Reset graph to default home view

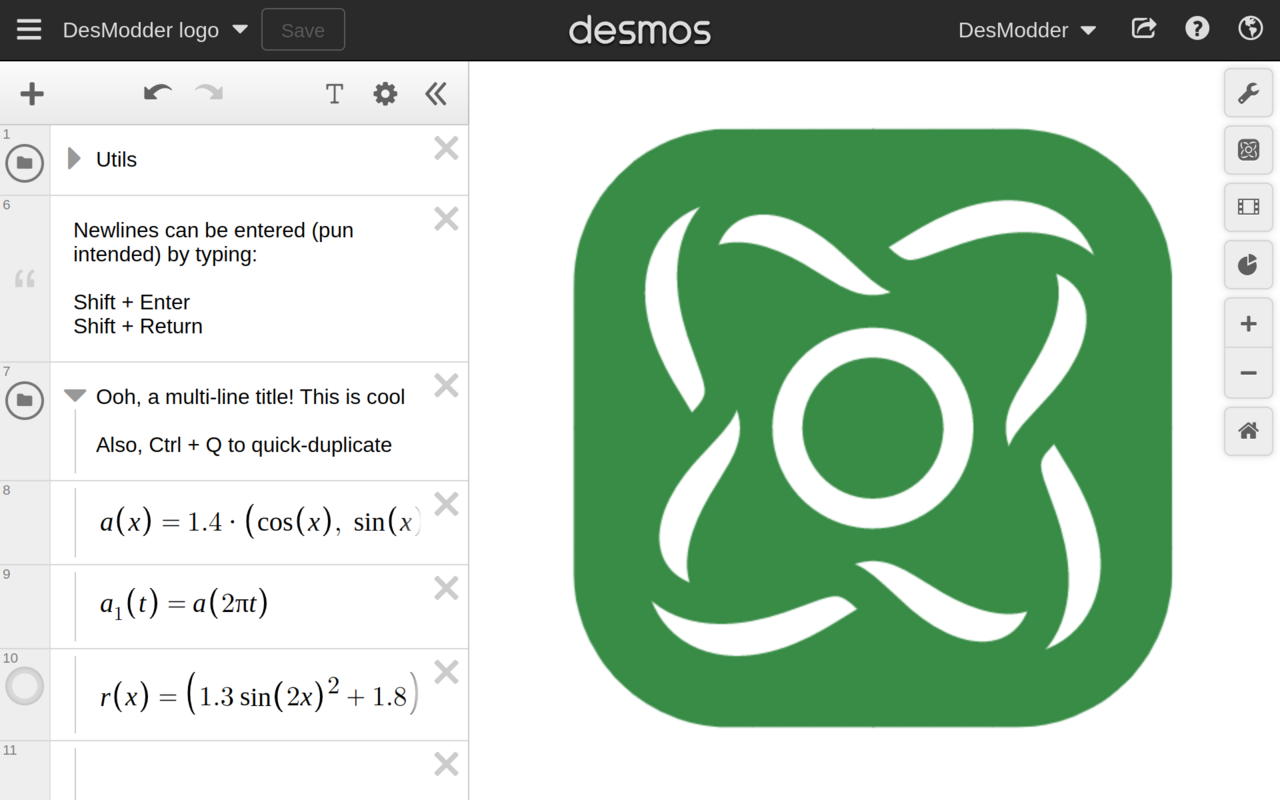point(1248,431)
